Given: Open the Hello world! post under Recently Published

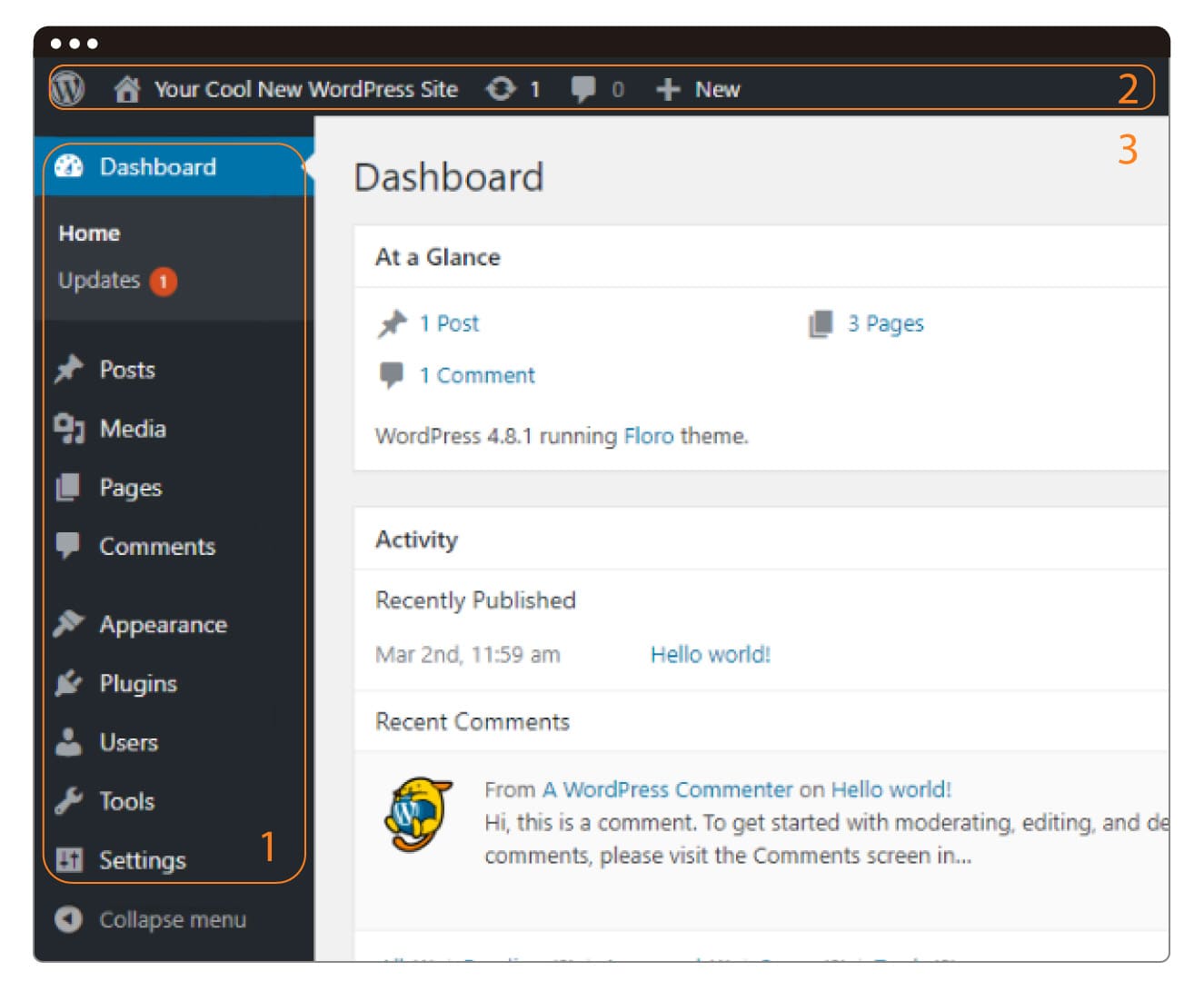Looking at the screenshot, I should coord(711,654).
